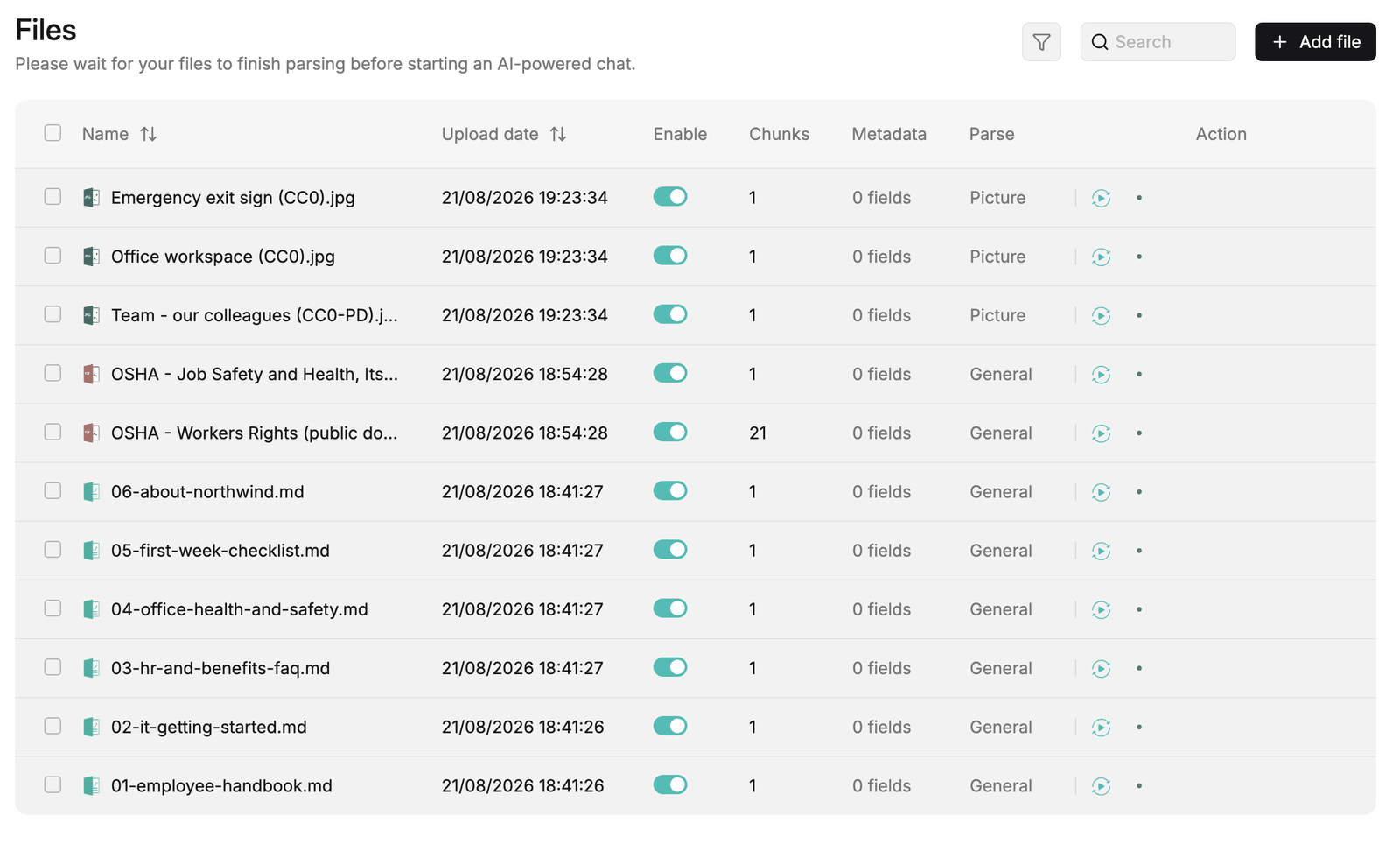Image resolution: width=1400 pixels, height=844 pixels.
Task: Tick checkbox for 06-about-northwind.md
Action: [x=52, y=490]
